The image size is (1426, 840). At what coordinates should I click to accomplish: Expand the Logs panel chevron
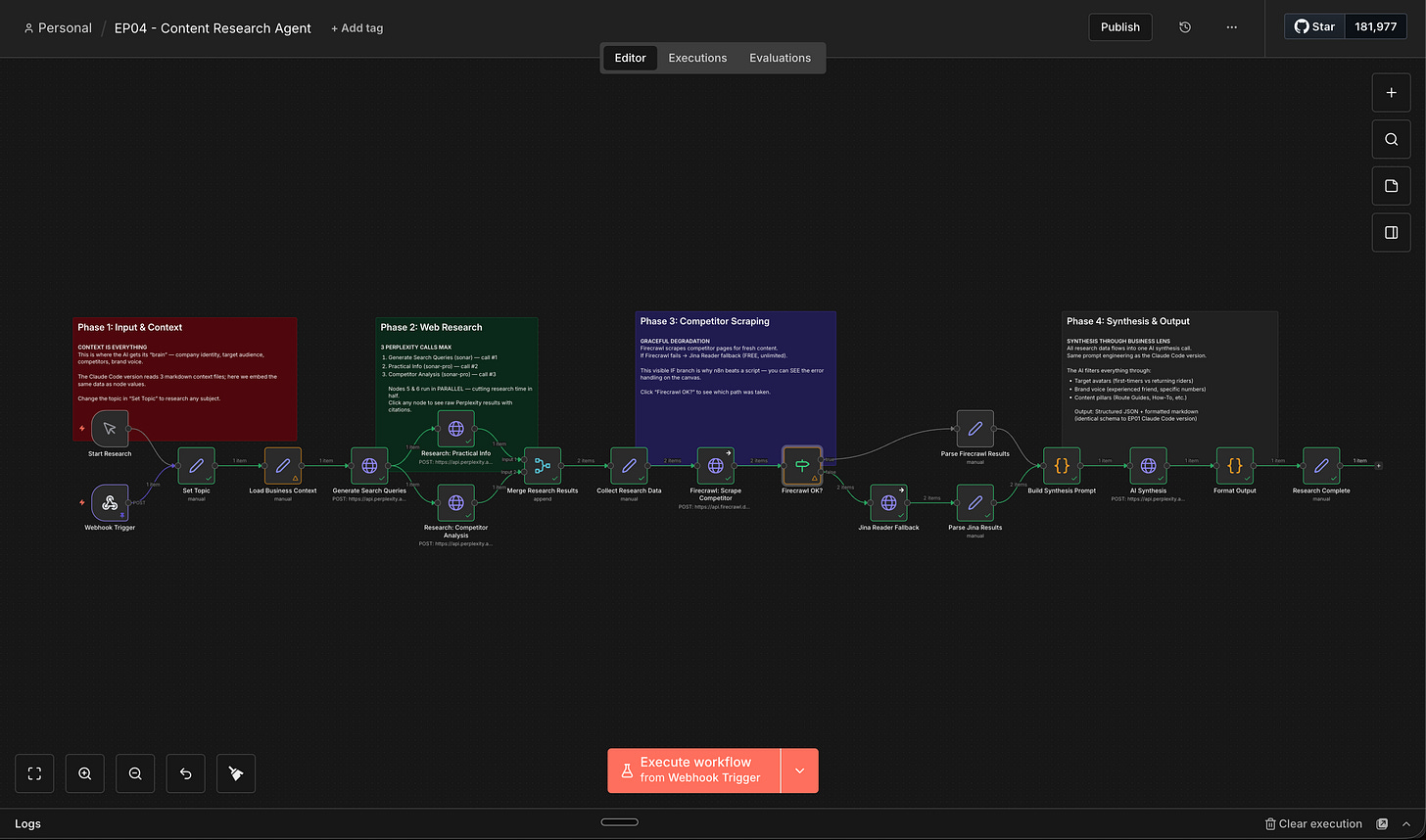pos(1408,824)
